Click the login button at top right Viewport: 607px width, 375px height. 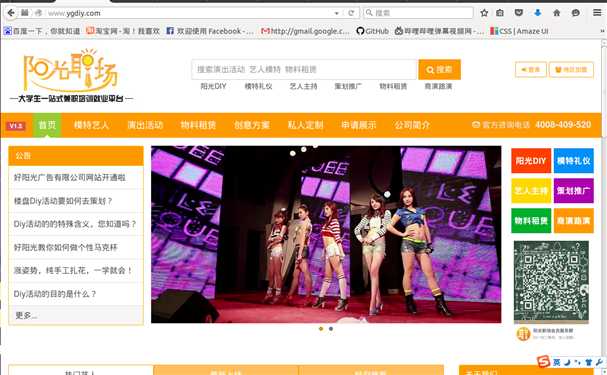point(531,70)
